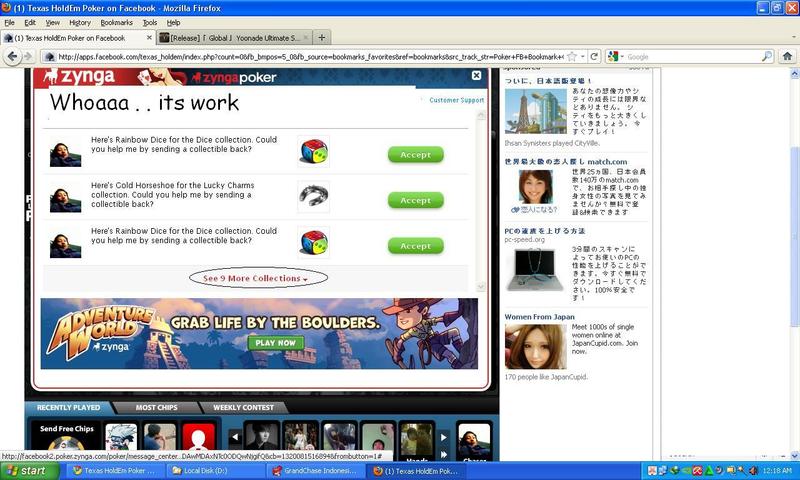800x480 pixels.
Task: Click the dialog scrollbar down arrow
Action: [481, 287]
